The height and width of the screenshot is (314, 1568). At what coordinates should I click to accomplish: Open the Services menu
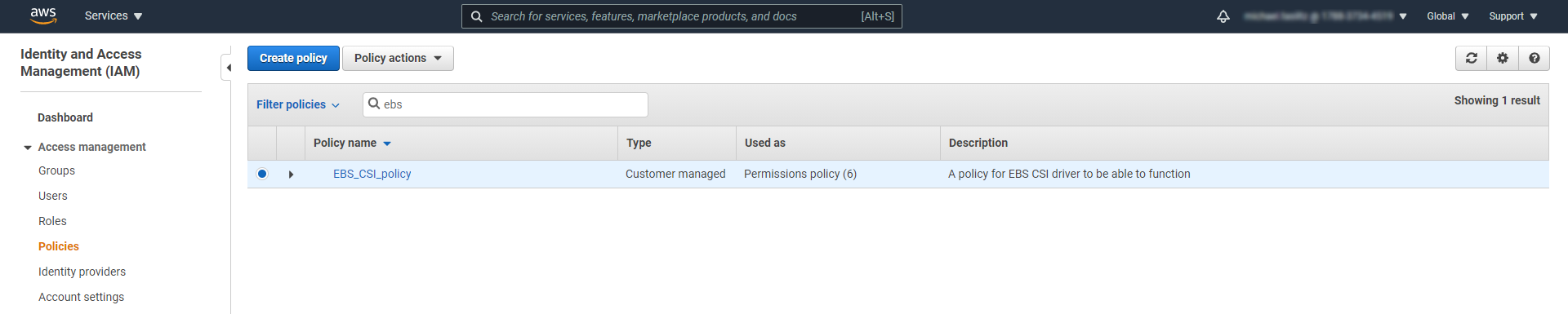point(114,15)
